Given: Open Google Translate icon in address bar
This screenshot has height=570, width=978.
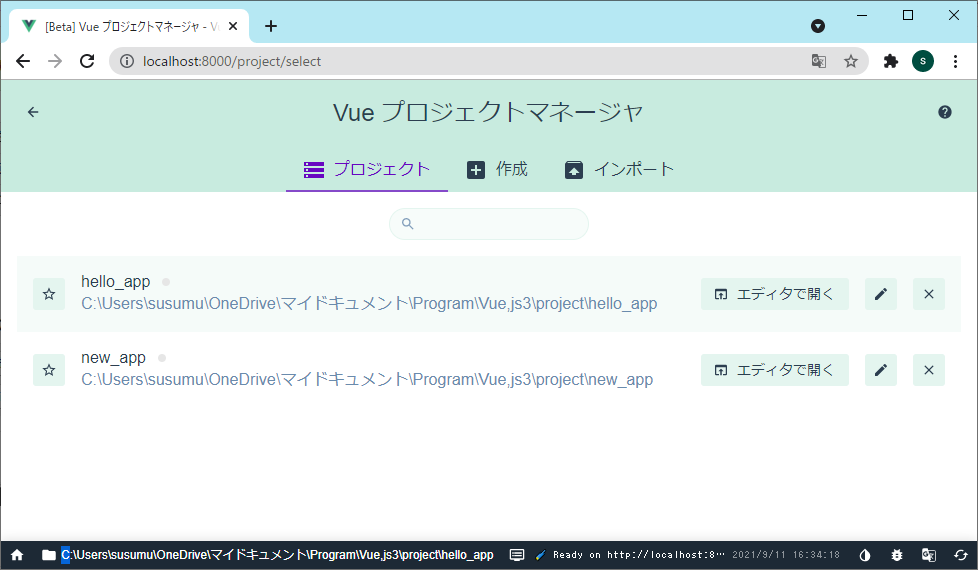Looking at the screenshot, I should (x=818, y=61).
